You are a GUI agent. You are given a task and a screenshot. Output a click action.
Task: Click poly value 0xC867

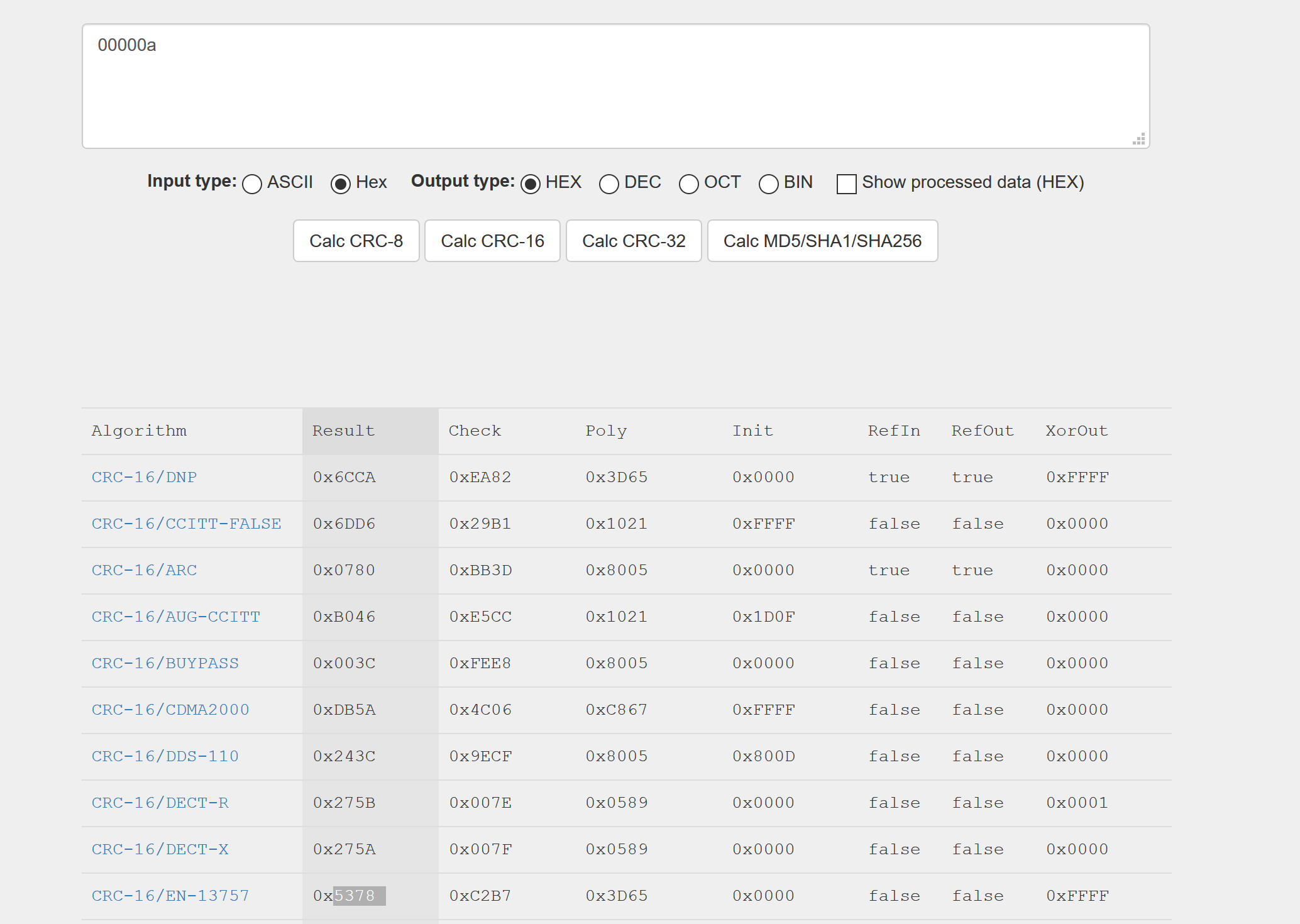pyautogui.click(x=617, y=710)
